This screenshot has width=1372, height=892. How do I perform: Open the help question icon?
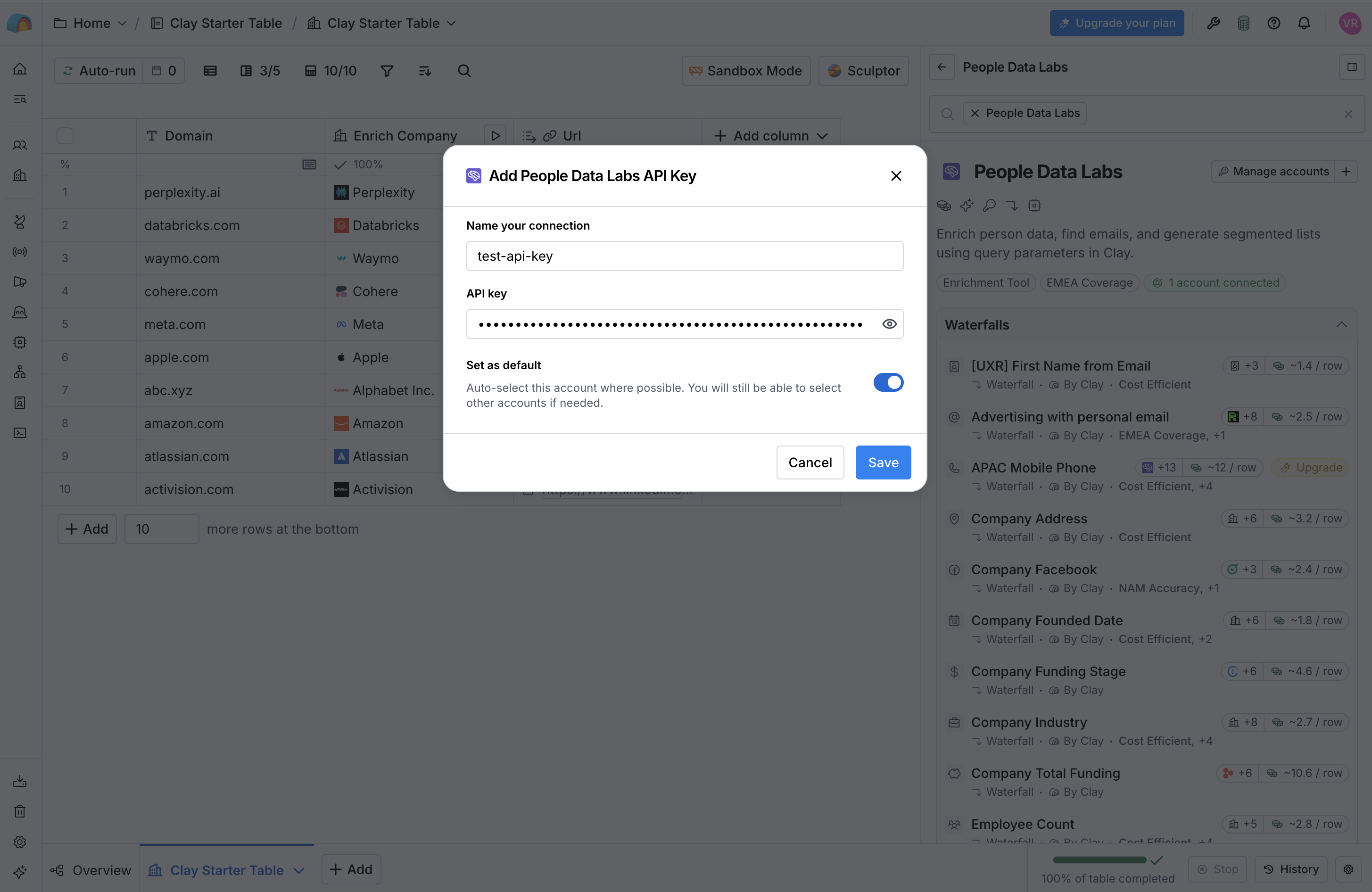click(1273, 23)
